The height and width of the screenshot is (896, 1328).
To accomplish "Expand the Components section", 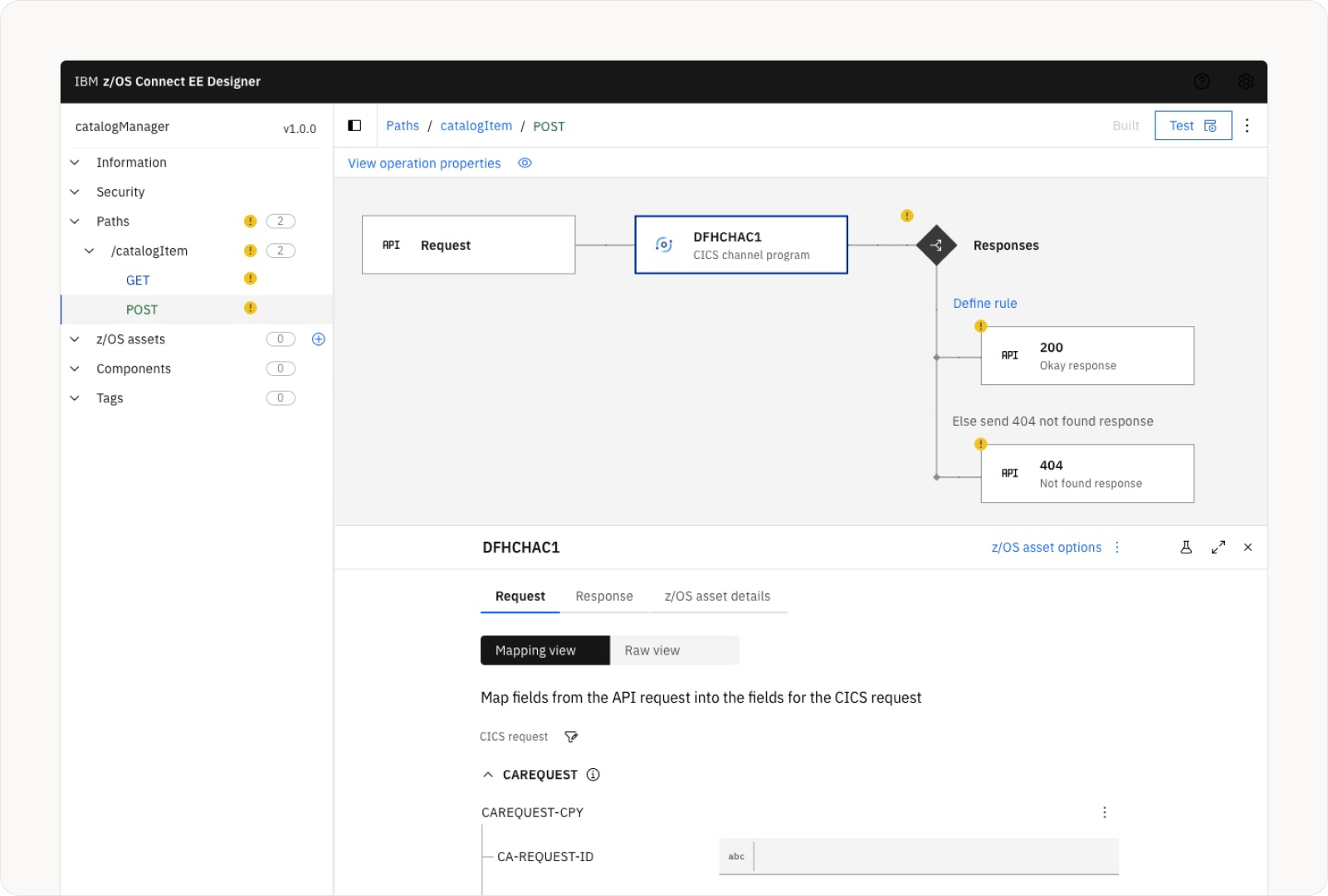I will (x=75, y=369).
